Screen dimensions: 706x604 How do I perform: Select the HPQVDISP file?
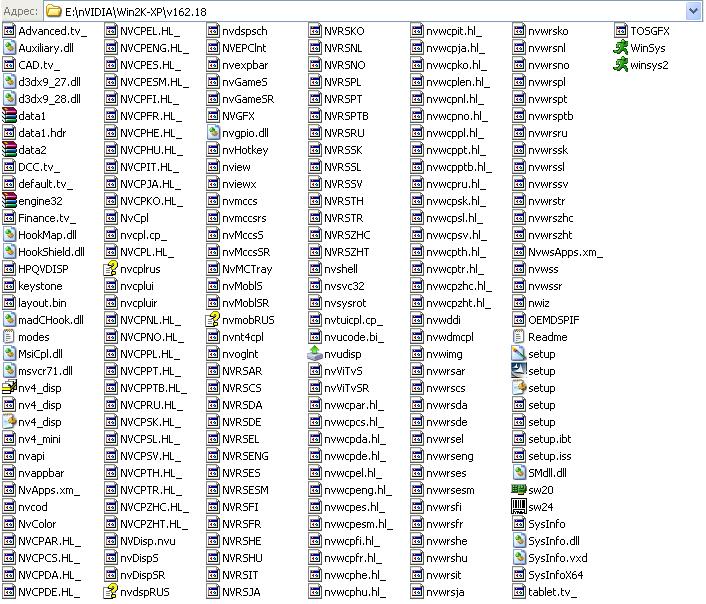35,269
